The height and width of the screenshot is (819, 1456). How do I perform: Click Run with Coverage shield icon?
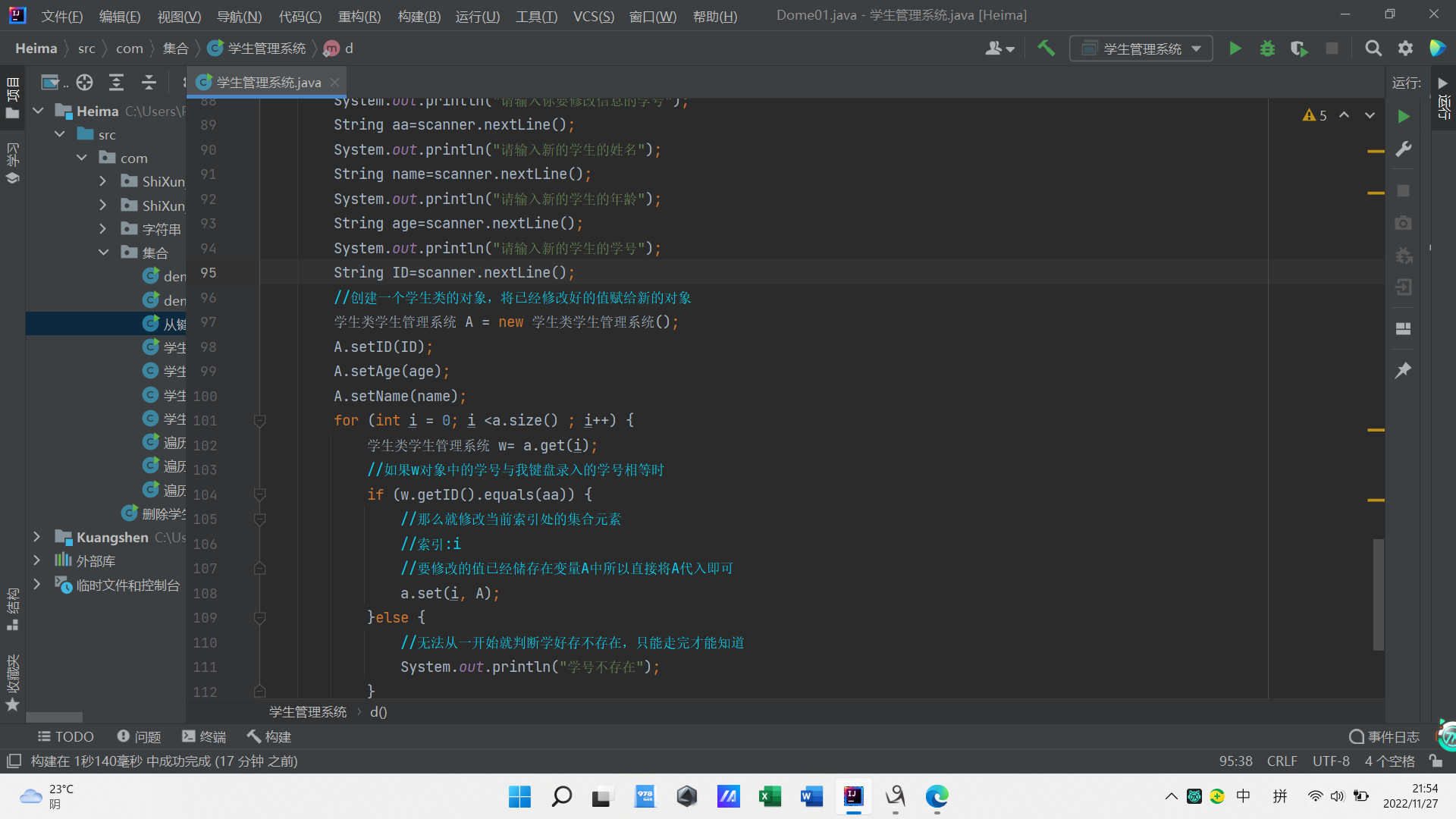click(1299, 49)
